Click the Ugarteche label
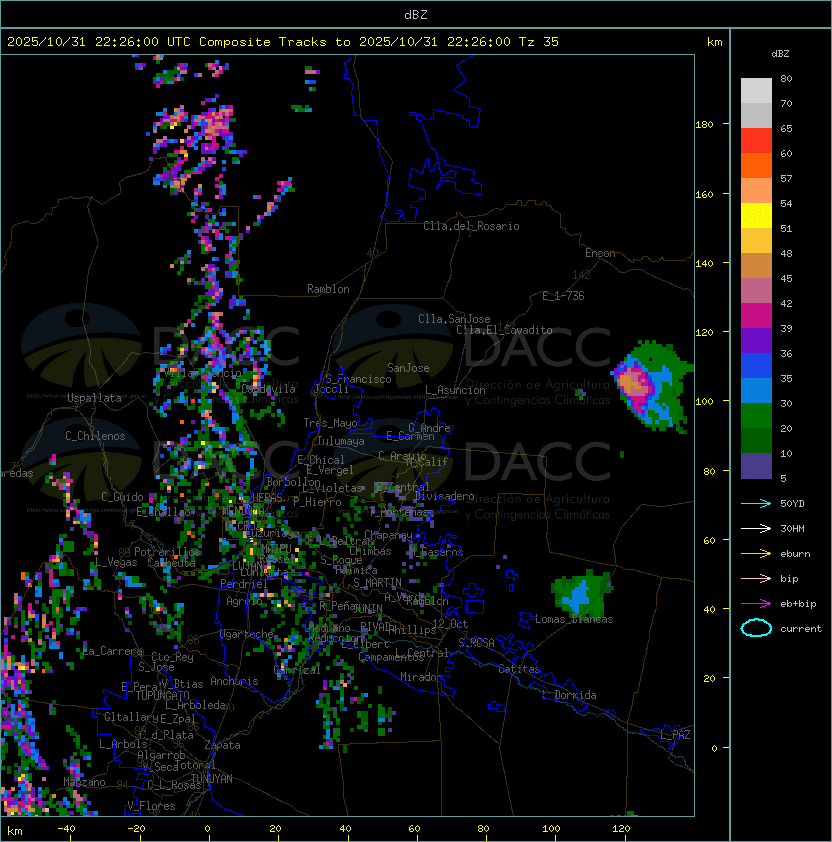 247,634
